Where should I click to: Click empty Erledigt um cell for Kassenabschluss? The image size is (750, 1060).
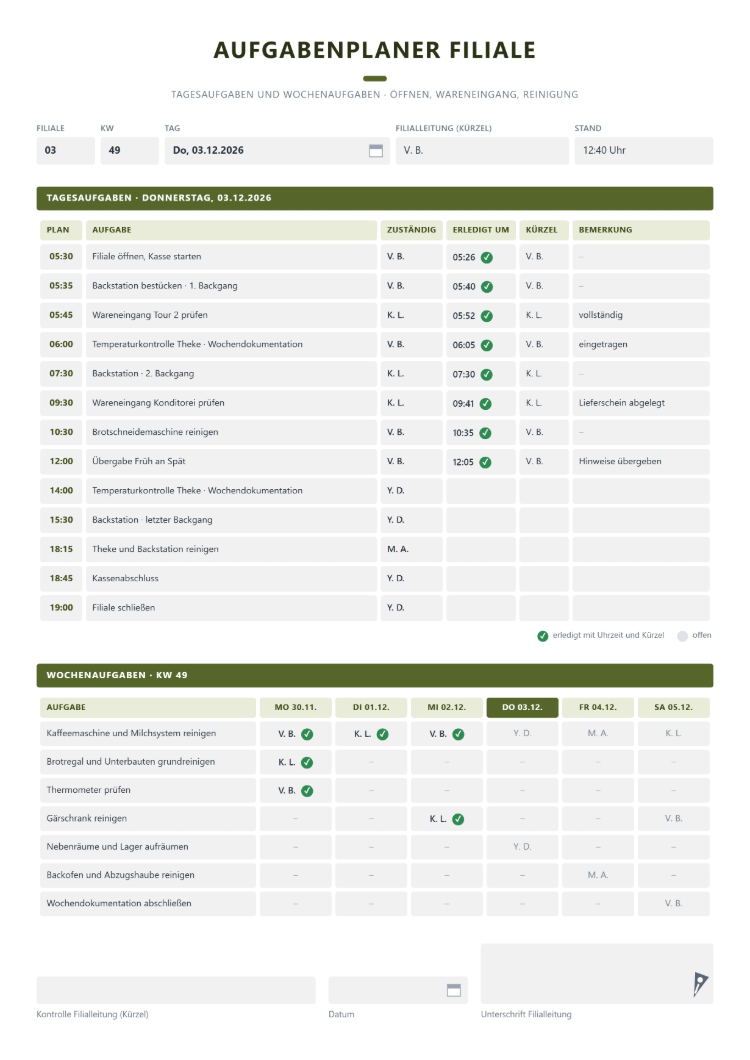tap(481, 579)
